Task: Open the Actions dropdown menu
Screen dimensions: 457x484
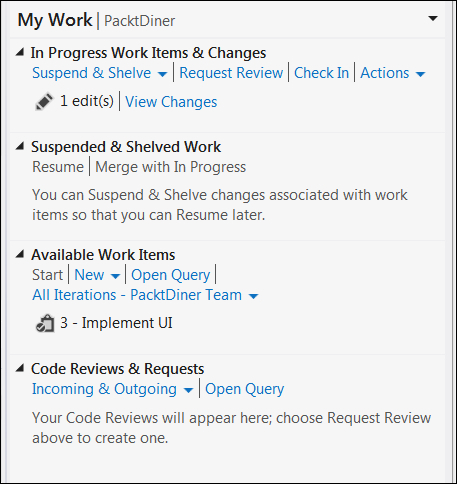Action: pyautogui.click(x=393, y=73)
